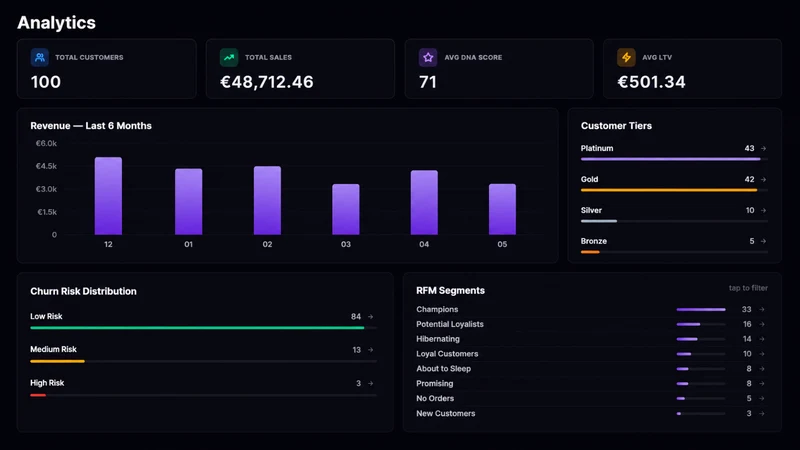
Task: Select the Platinum tier label
Action: [596, 148]
